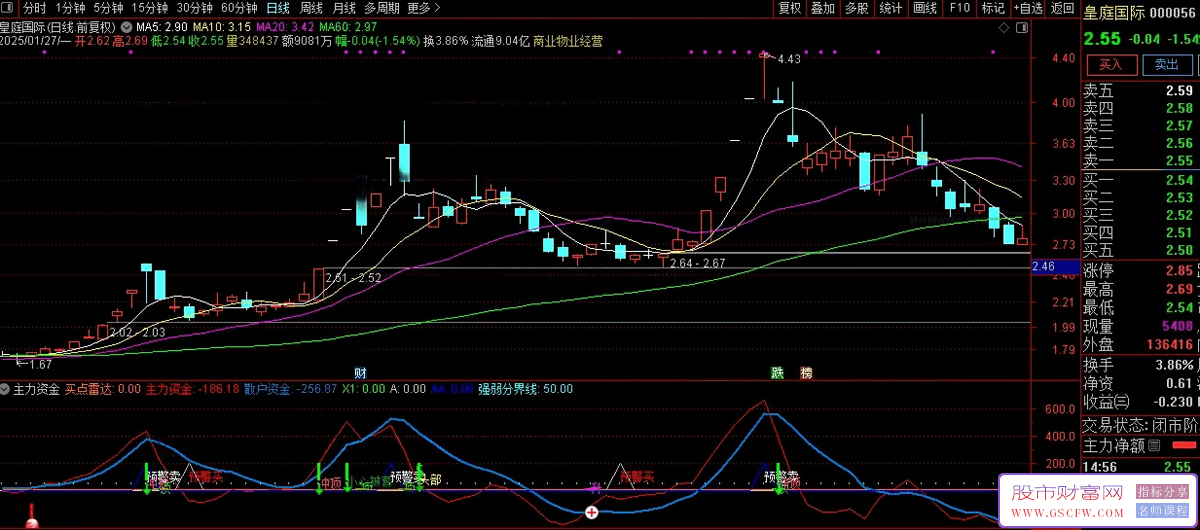Open the 多周期 multi-period view
This screenshot has width=1200, height=530.
coord(383,8)
